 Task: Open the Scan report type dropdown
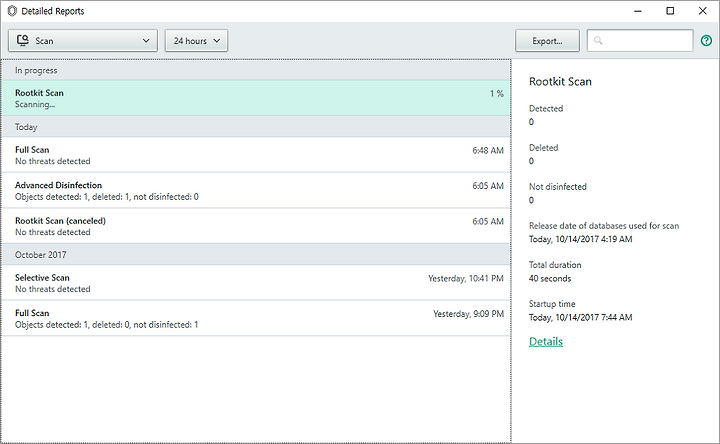point(83,40)
